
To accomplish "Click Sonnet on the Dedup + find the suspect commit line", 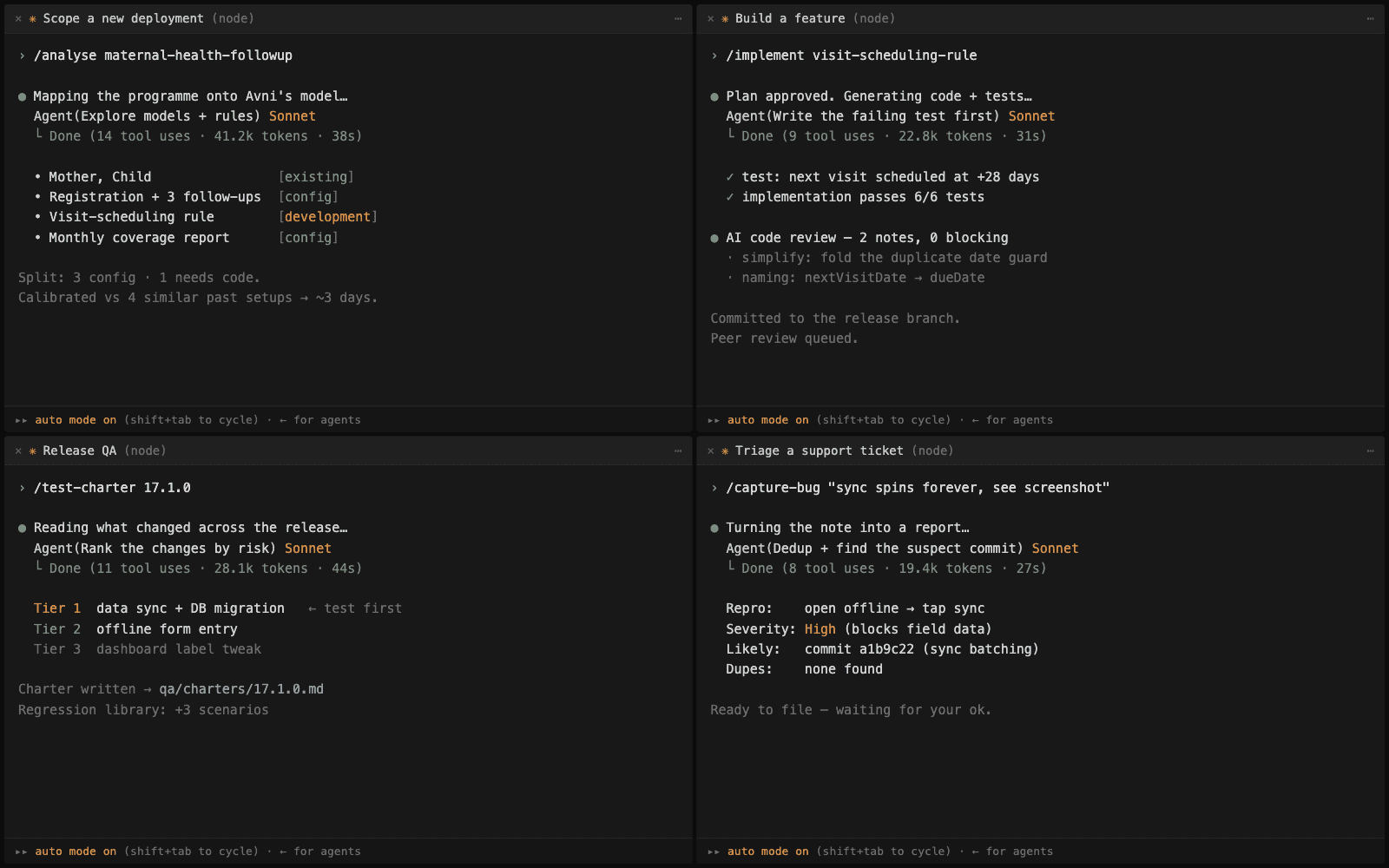I will (x=1056, y=549).
